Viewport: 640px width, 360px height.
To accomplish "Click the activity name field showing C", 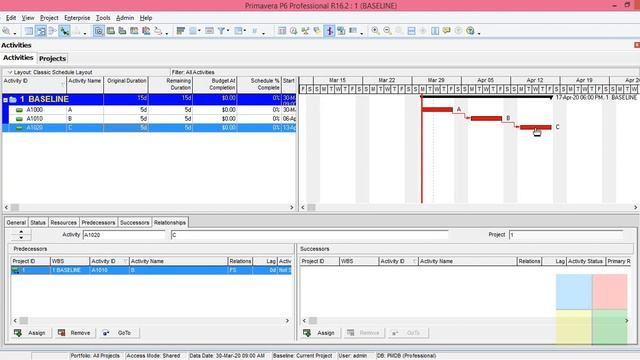I will coord(309,235).
